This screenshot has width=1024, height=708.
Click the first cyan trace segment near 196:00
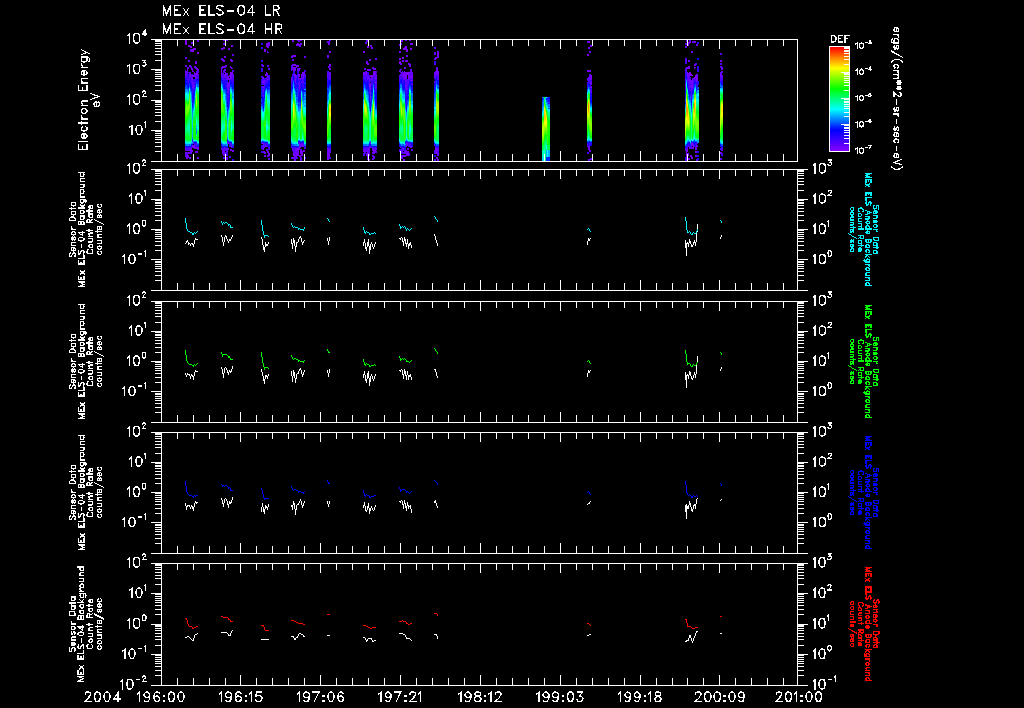191,227
